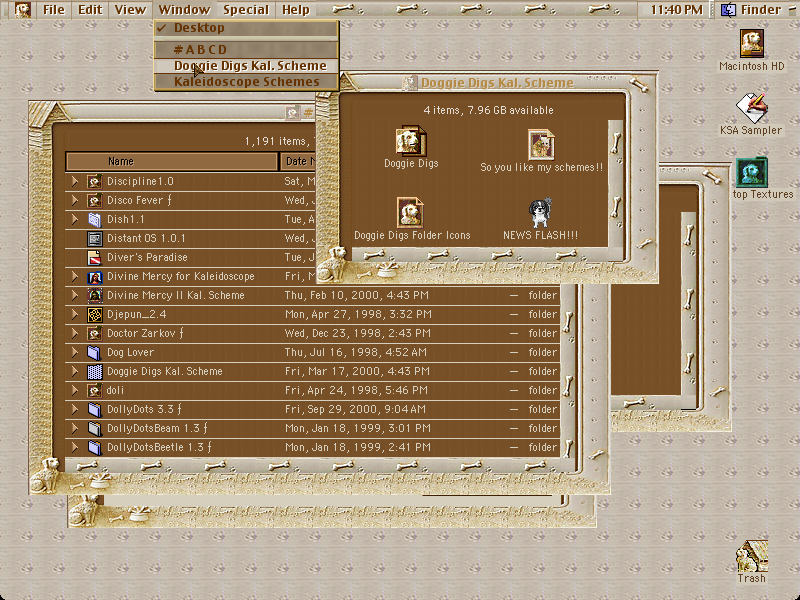Click the Diver's Paradise file icon

pos(94,257)
